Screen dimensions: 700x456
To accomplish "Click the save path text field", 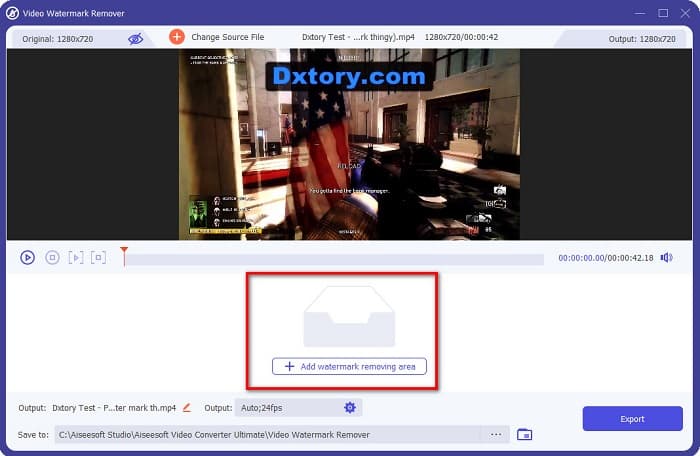I will (268, 434).
